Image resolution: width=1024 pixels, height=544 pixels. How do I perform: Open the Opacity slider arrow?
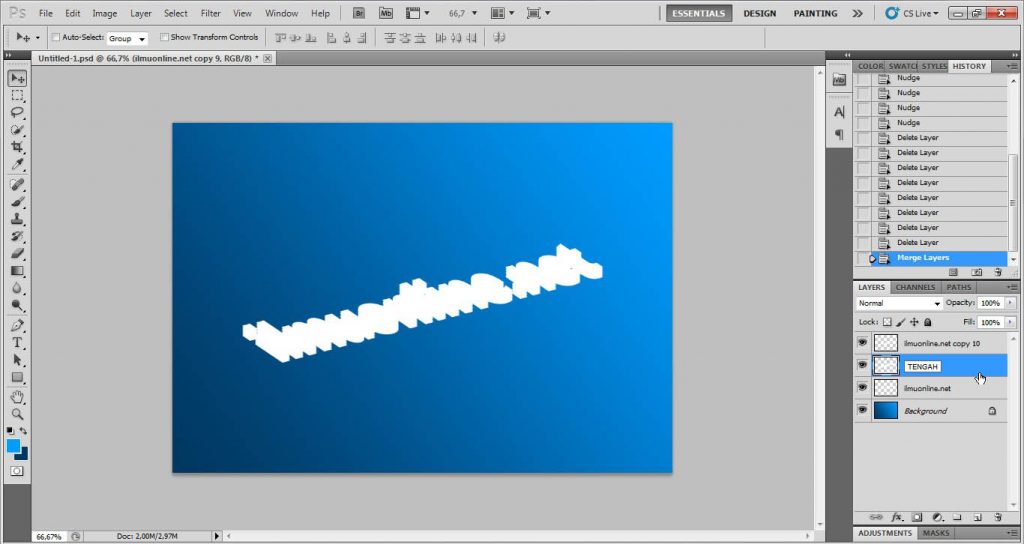point(1010,303)
